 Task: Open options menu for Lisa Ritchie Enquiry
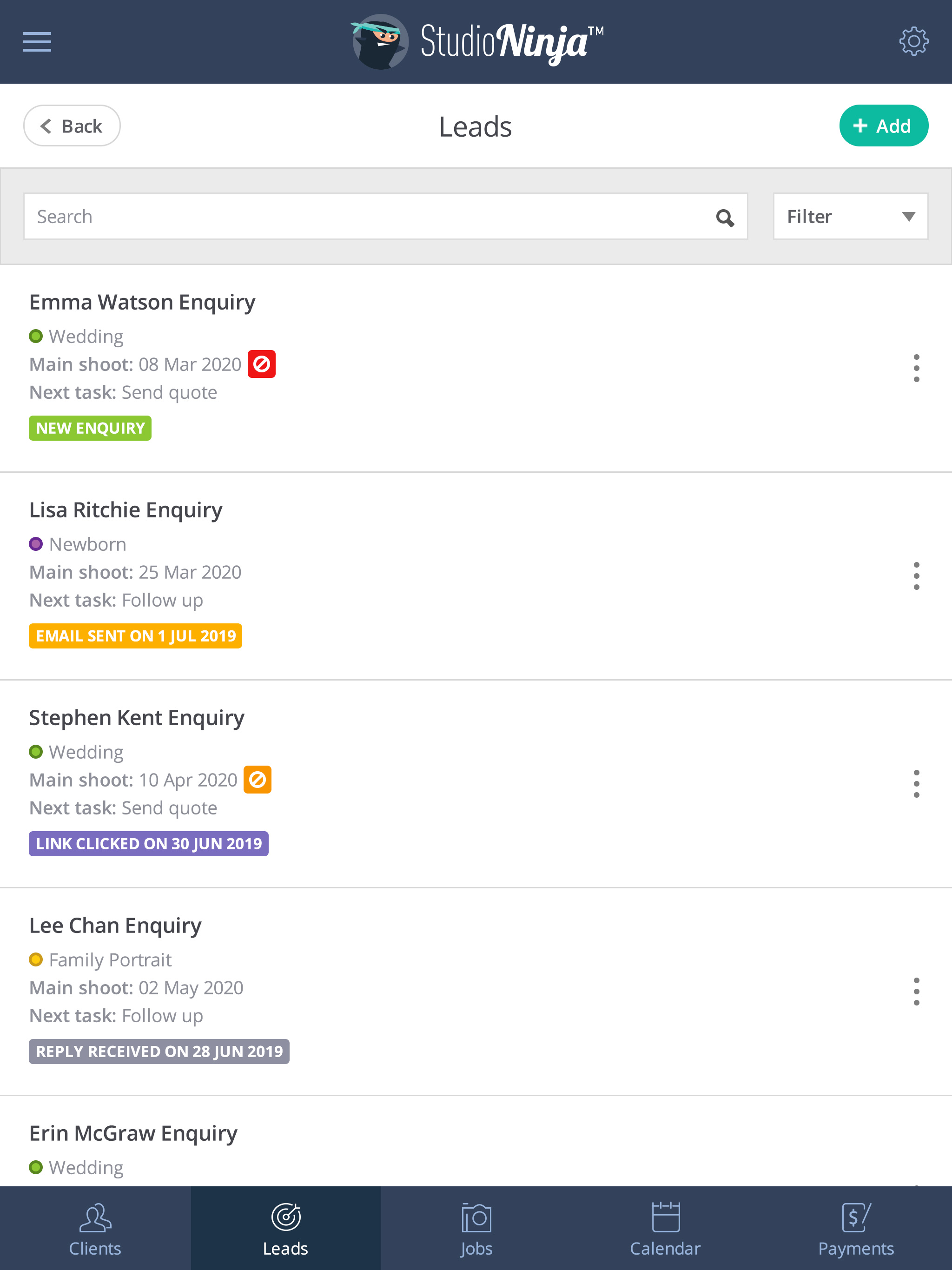point(916,576)
